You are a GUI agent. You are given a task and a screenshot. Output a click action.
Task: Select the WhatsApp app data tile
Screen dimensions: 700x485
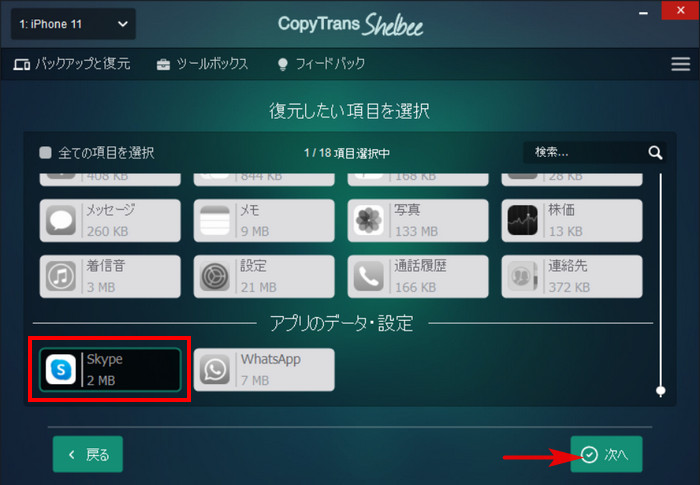[264, 370]
